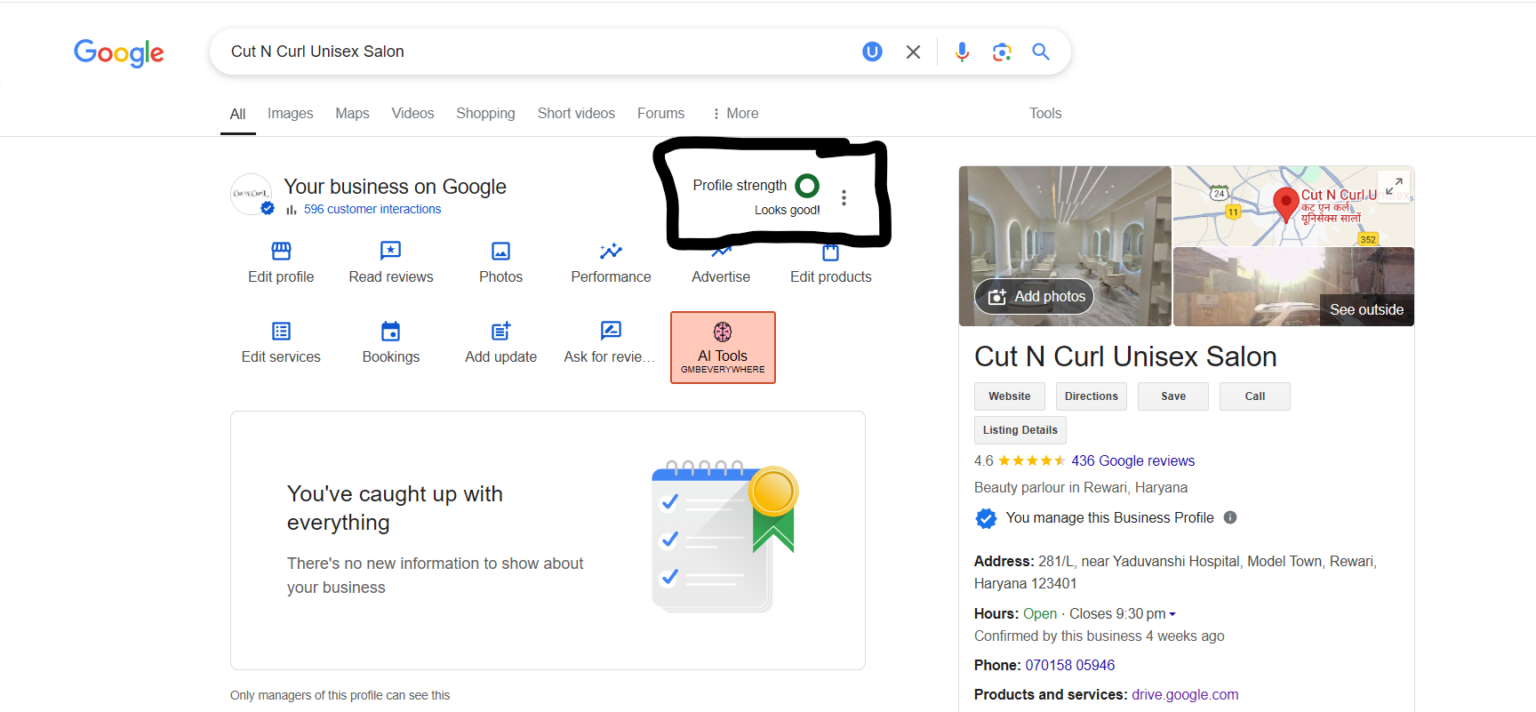The height and width of the screenshot is (712, 1536).
Task: Click Only managers of this profile text
Action: click(x=340, y=695)
